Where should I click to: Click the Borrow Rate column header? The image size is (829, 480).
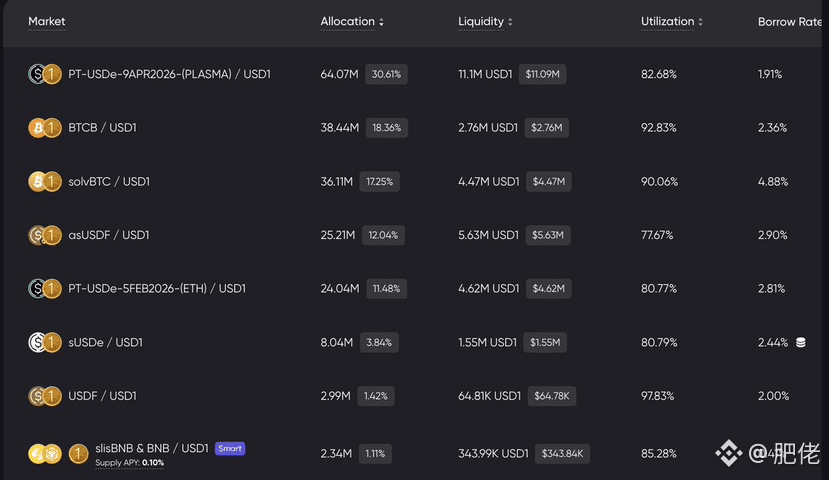click(x=790, y=21)
